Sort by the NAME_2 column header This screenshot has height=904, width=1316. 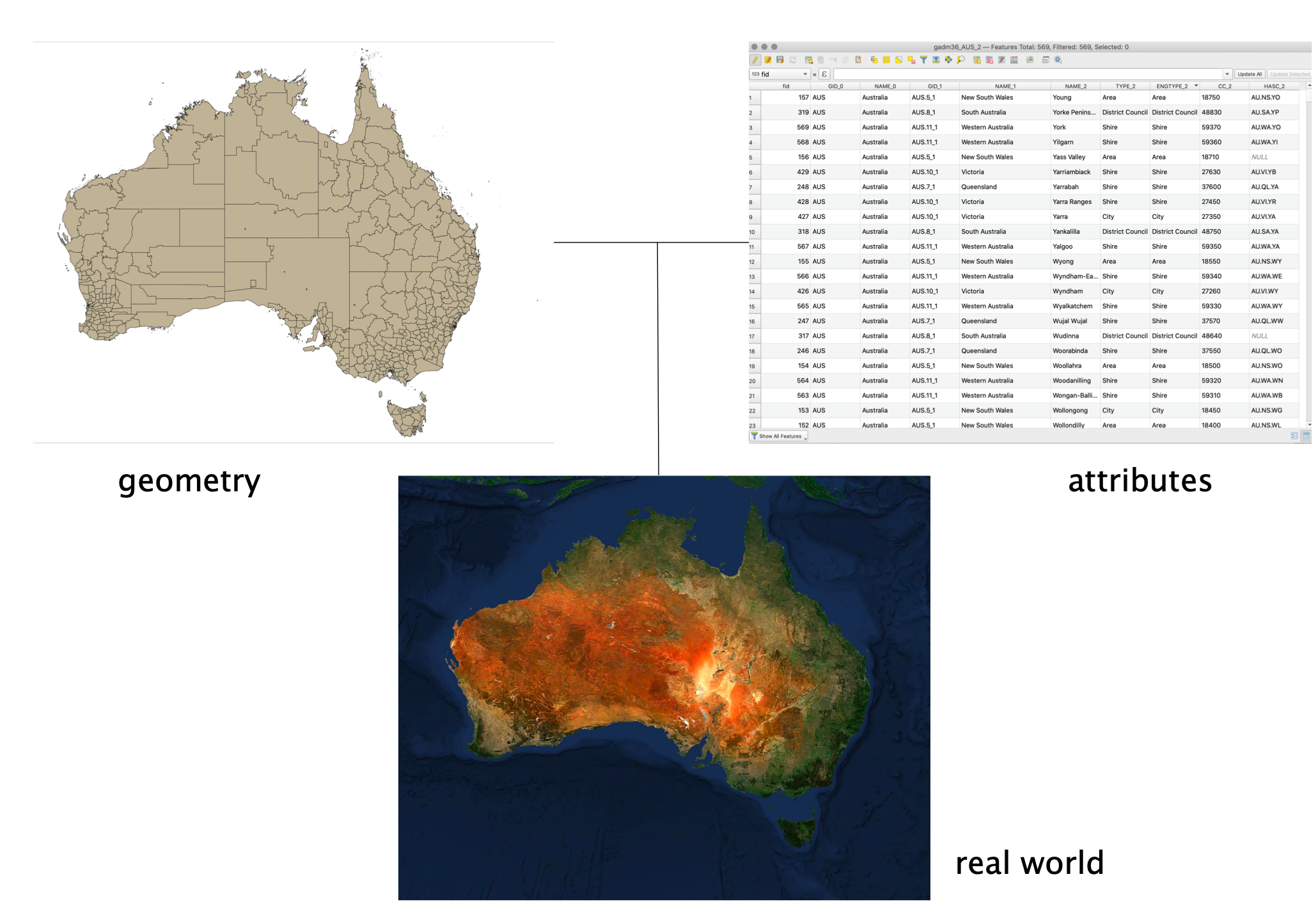(1076, 86)
